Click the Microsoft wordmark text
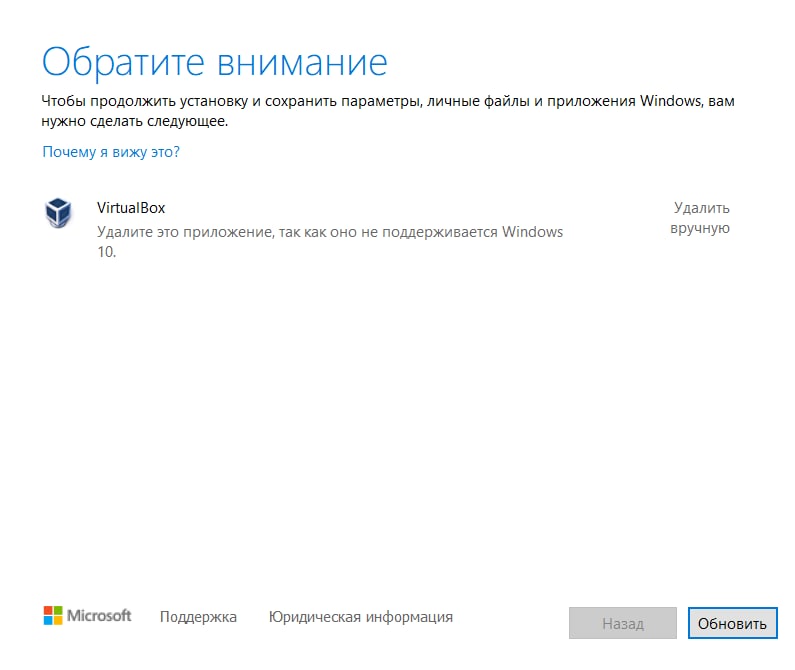 coord(99,616)
